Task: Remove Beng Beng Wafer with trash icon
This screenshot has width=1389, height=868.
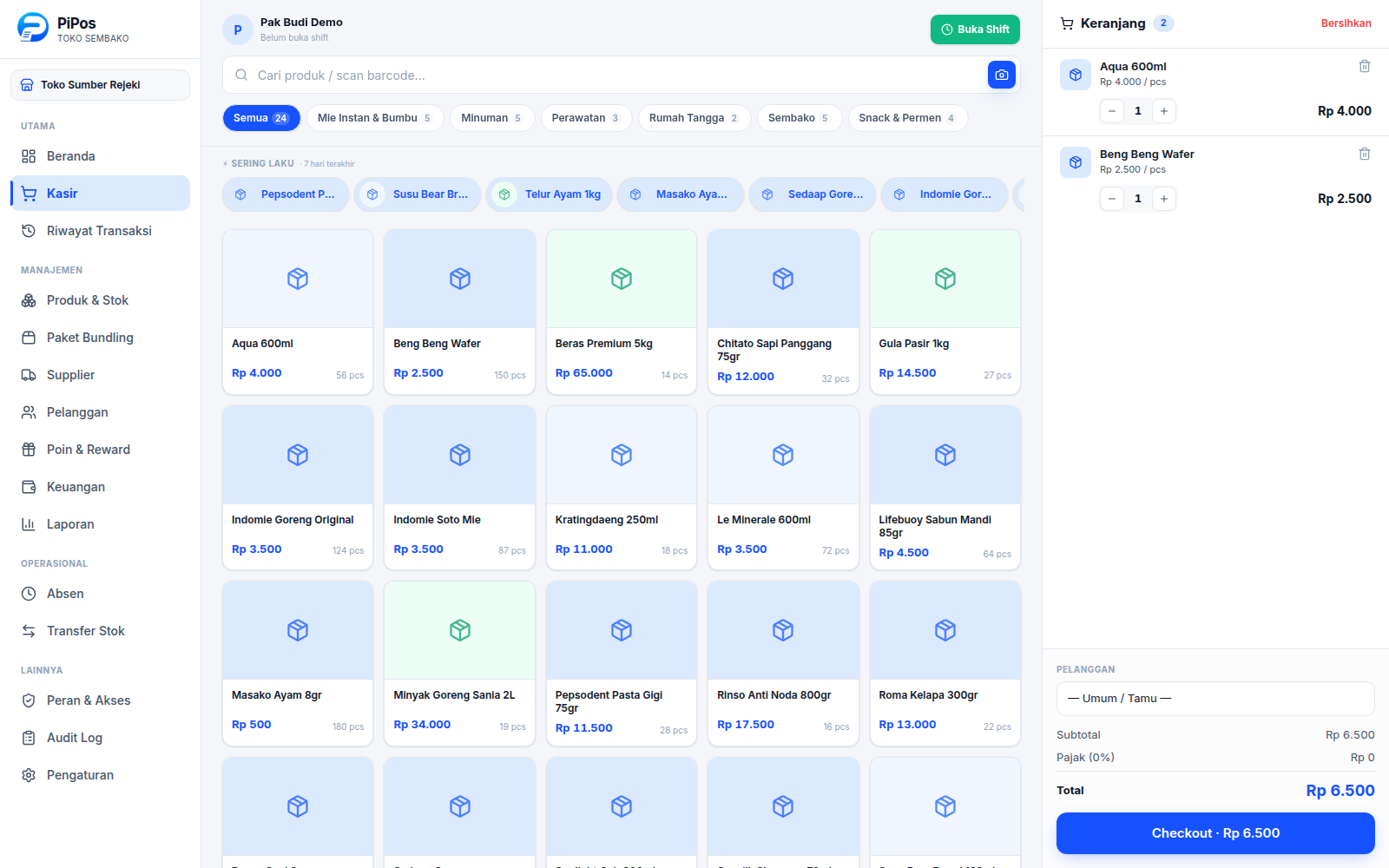Action: (1364, 154)
